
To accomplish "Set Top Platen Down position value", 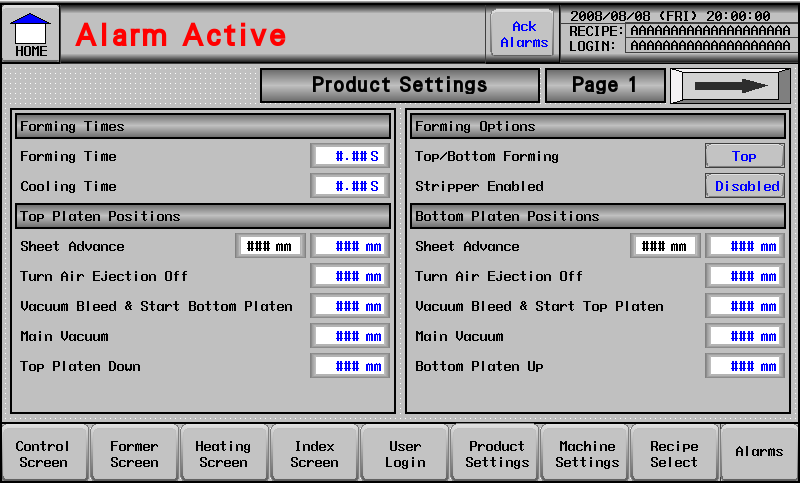I will [349, 366].
